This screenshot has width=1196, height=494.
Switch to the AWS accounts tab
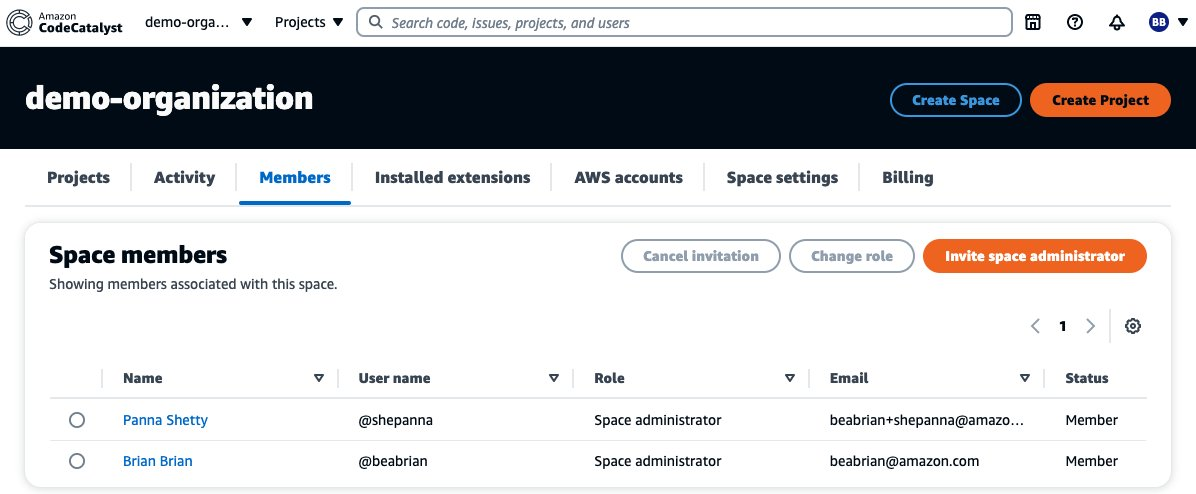click(x=628, y=178)
